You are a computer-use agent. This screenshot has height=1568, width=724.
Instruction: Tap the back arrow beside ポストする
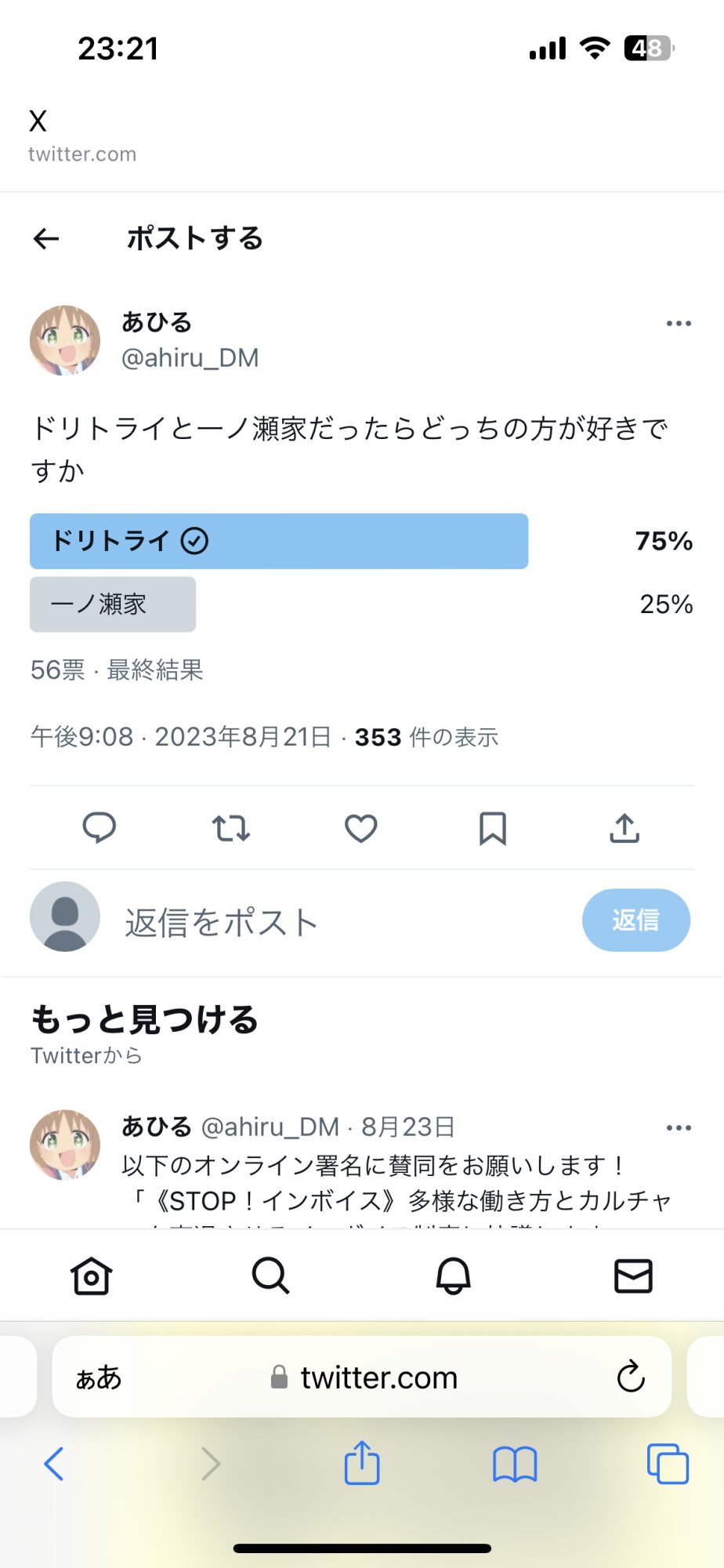coord(46,238)
